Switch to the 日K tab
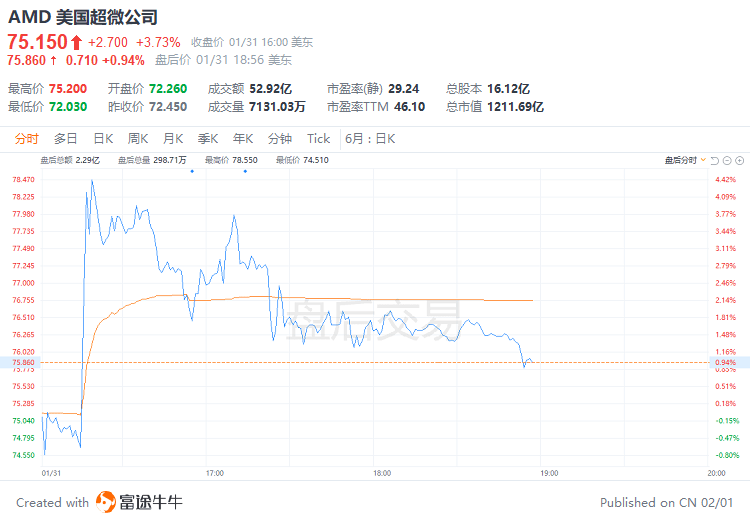This screenshot has width=750, height=523. click(x=103, y=139)
